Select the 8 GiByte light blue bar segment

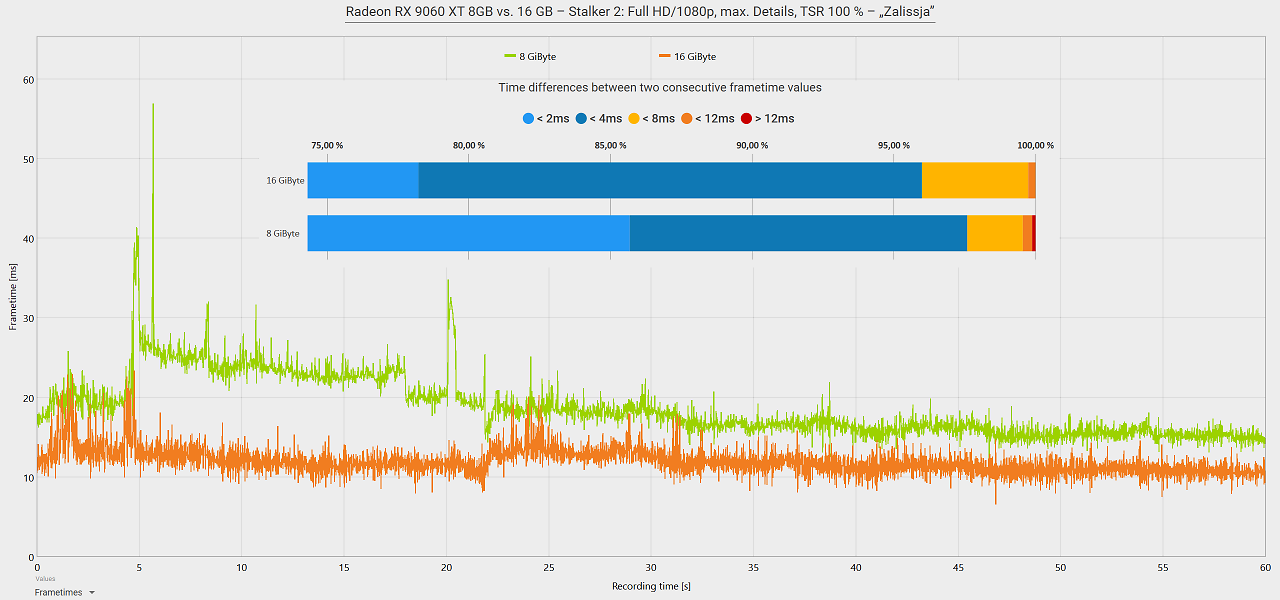468,233
